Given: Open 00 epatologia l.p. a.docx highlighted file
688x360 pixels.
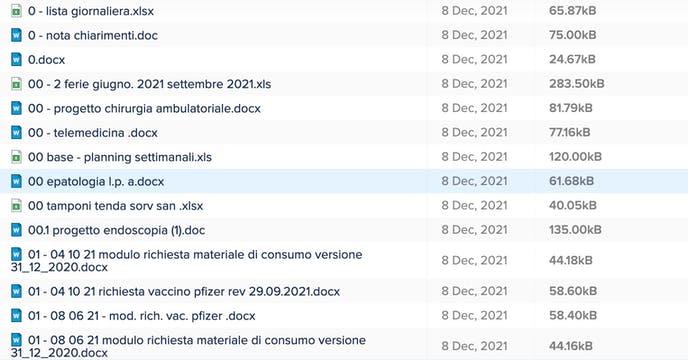Looking at the screenshot, I should click(96, 181).
